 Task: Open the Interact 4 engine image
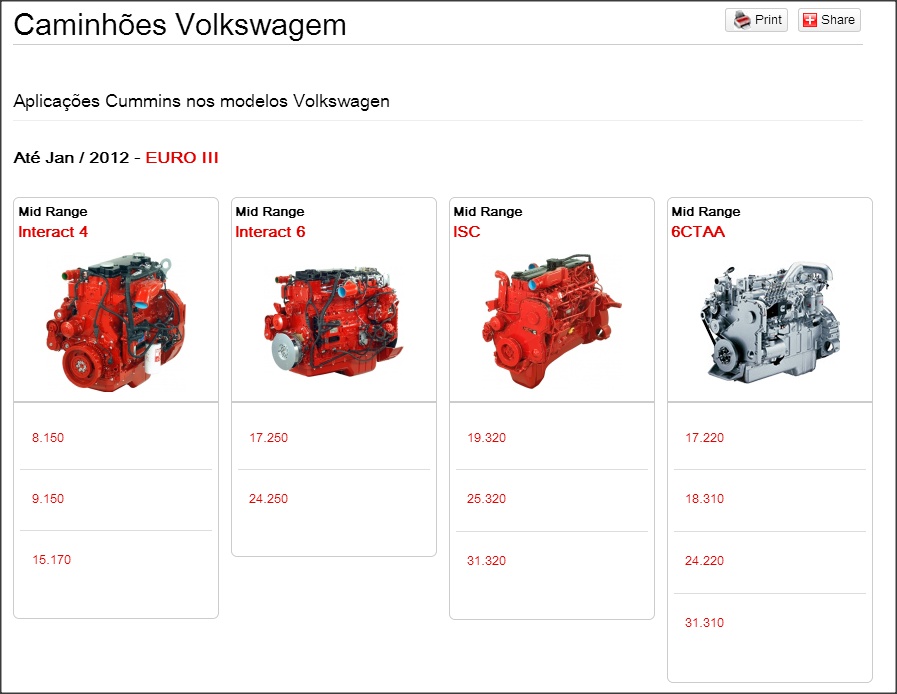tap(116, 322)
